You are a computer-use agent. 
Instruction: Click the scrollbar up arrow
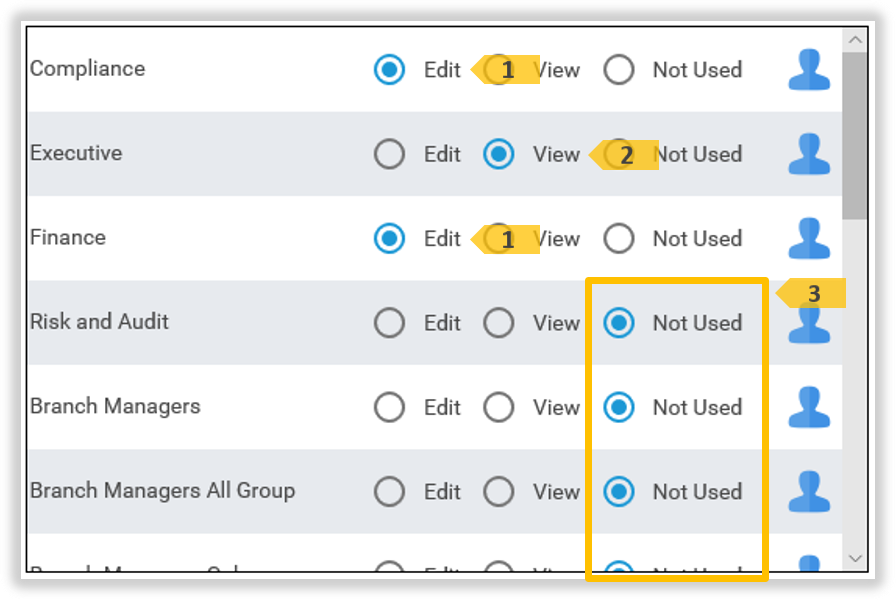tap(854, 40)
